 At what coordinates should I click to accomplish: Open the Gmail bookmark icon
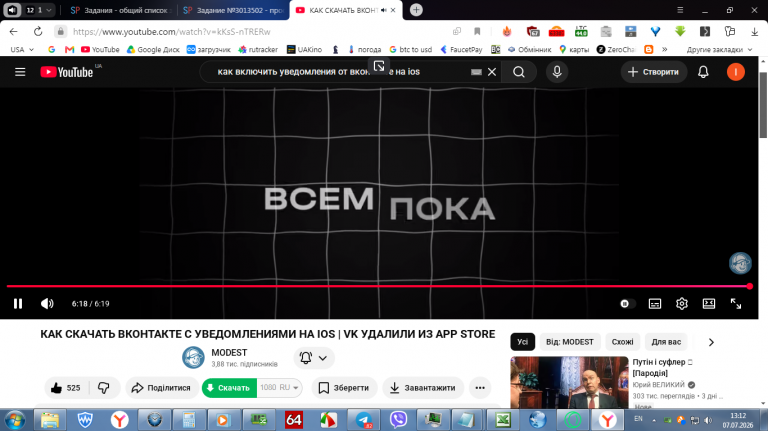[69, 49]
